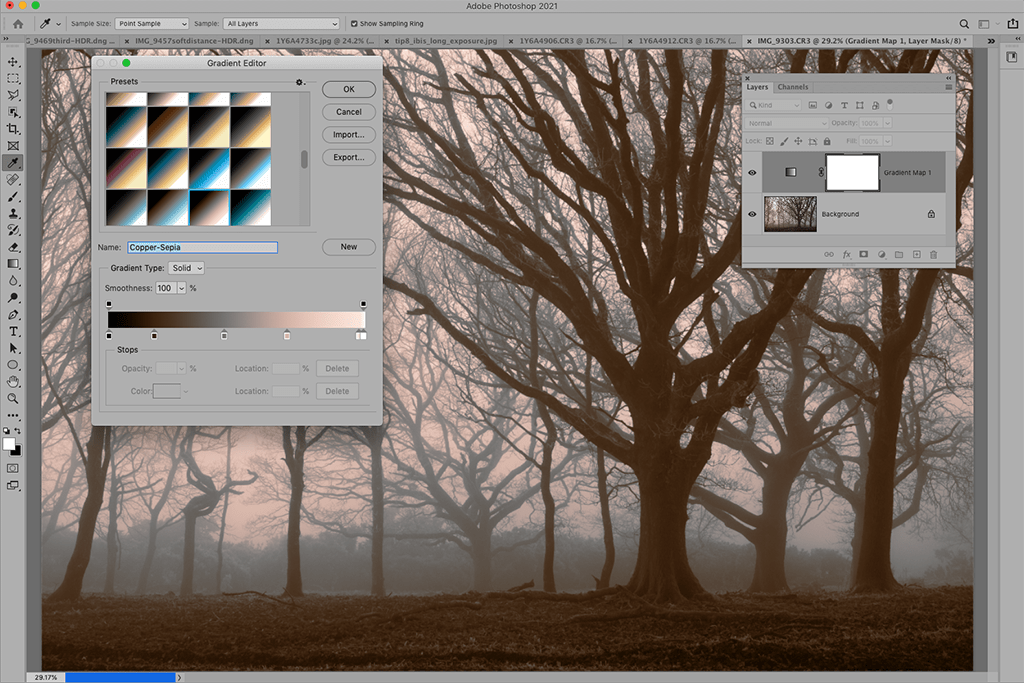
Task: Open the Sample Size dropdown
Action: click(x=152, y=24)
